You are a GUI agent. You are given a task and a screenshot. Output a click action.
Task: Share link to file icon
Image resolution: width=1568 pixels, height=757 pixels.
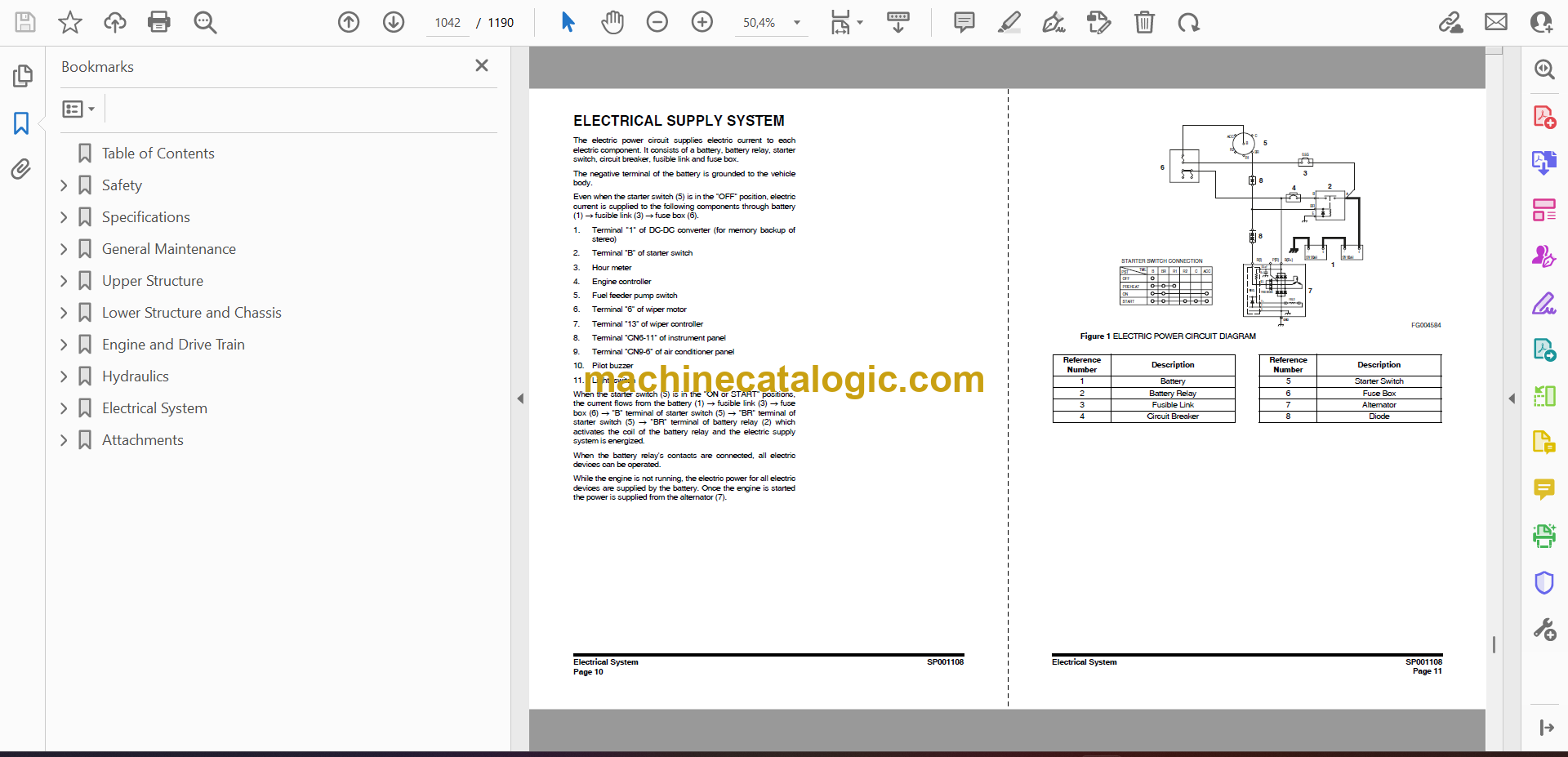pyautogui.click(x=1451, y=22)
